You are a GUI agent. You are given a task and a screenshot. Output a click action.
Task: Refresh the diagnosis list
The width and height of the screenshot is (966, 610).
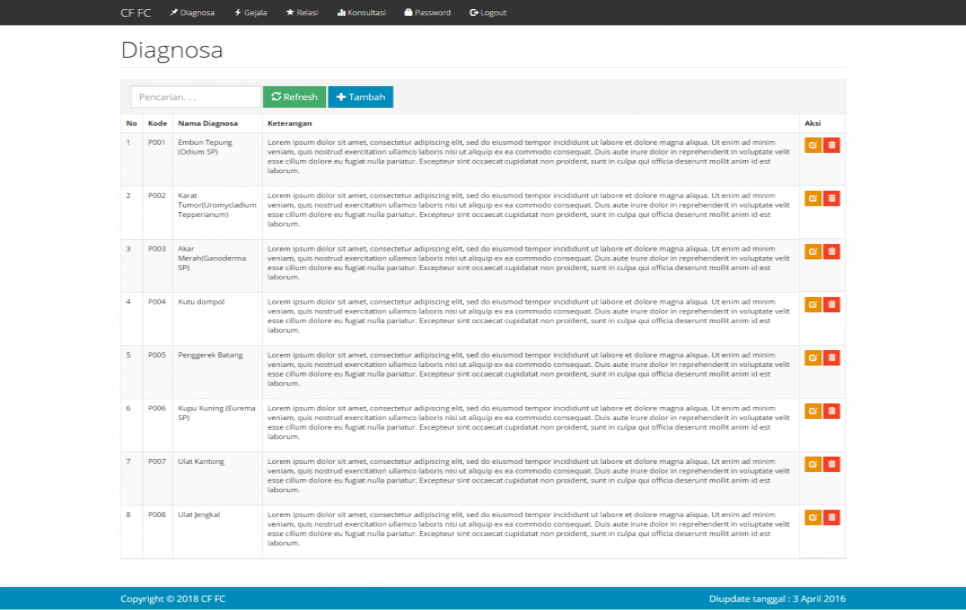pos(294,96)
